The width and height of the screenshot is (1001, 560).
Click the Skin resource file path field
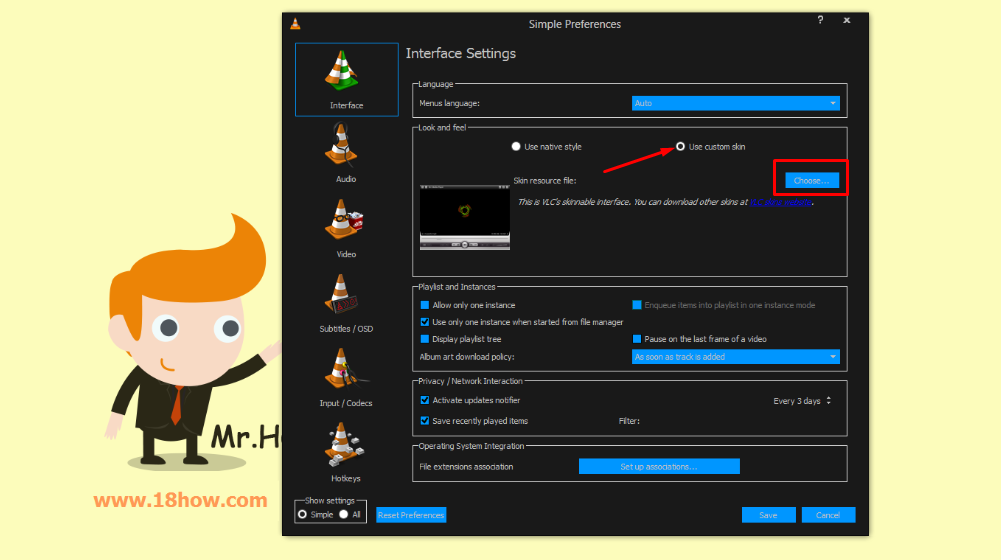pyautogui.click(x=681, y=181)
